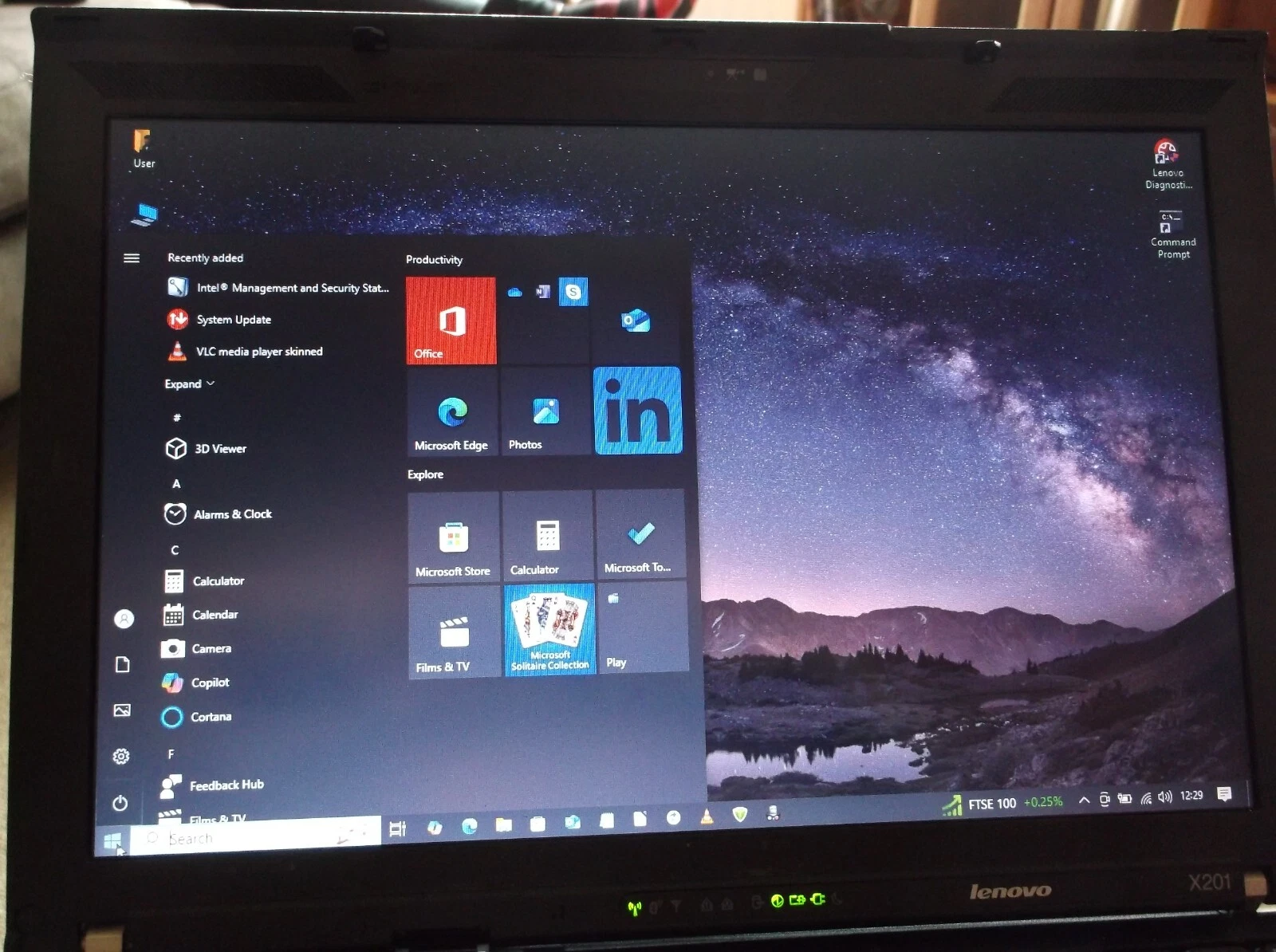
Task: Expand the Recently added list
Action: (189, 384)
